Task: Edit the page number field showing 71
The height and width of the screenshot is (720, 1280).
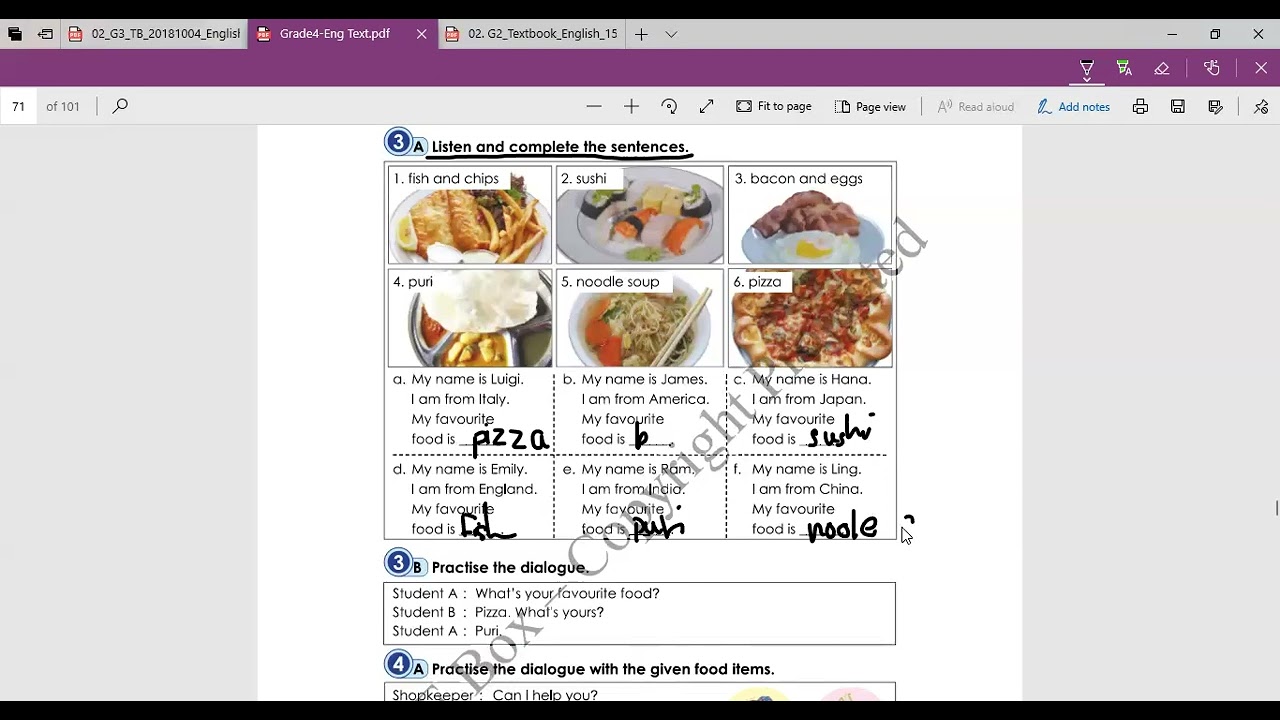Action: 18,106
